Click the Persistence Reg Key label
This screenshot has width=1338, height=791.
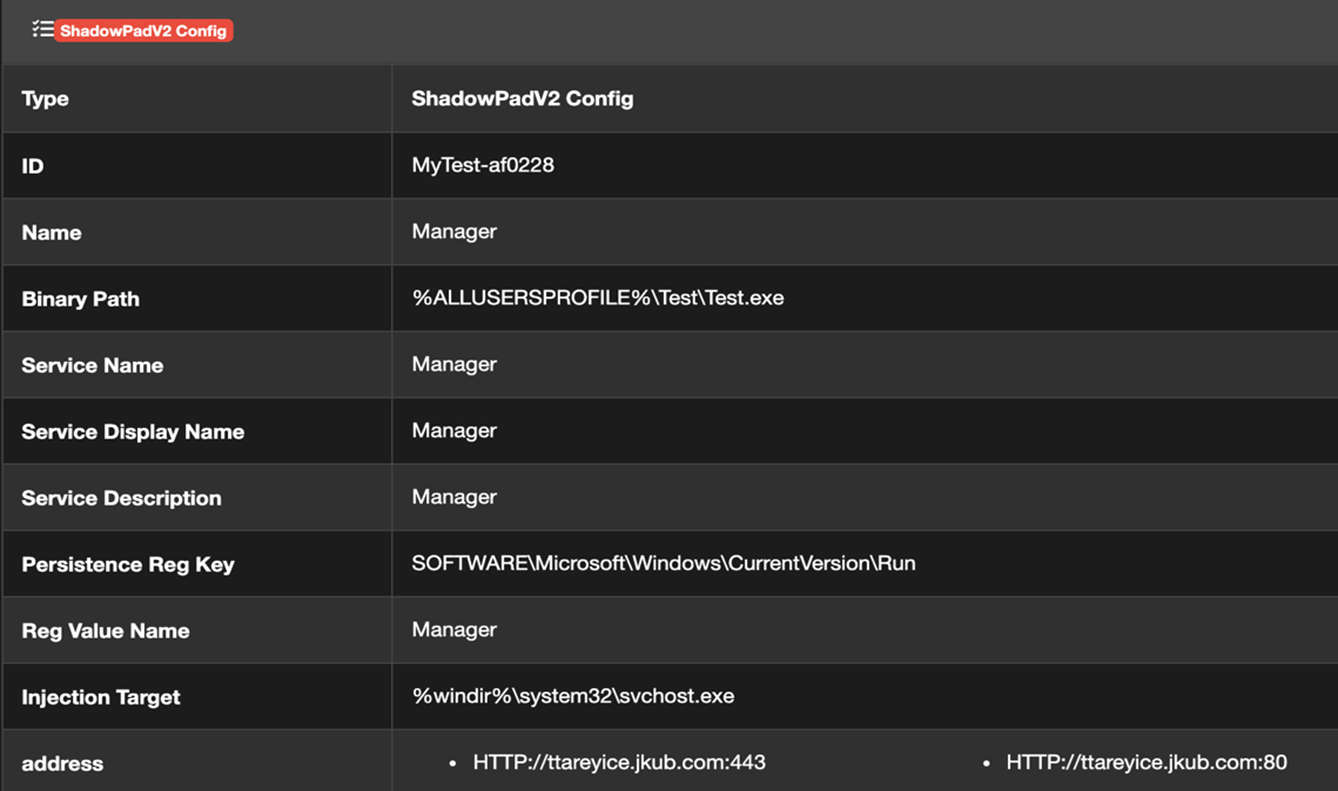(127, 564)
